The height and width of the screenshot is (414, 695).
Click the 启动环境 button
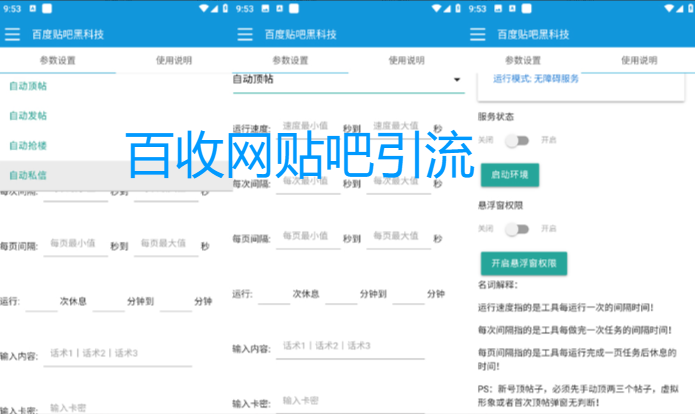[510, 175]
